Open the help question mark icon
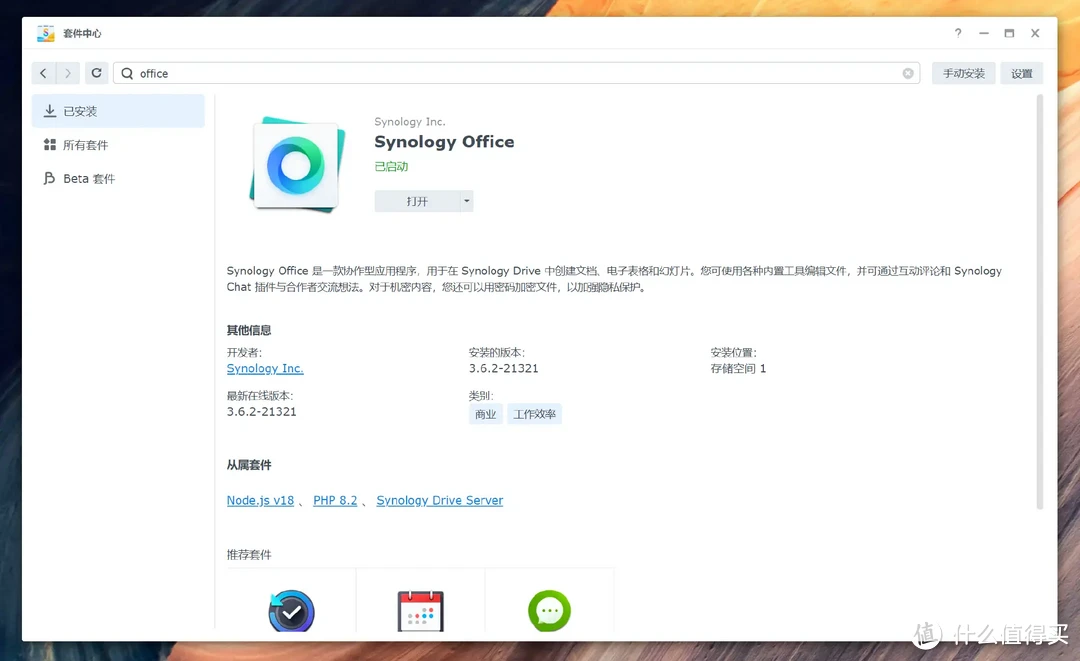Image resolution: width=1080 pixels, height=661 pixels. coord(958,33)
